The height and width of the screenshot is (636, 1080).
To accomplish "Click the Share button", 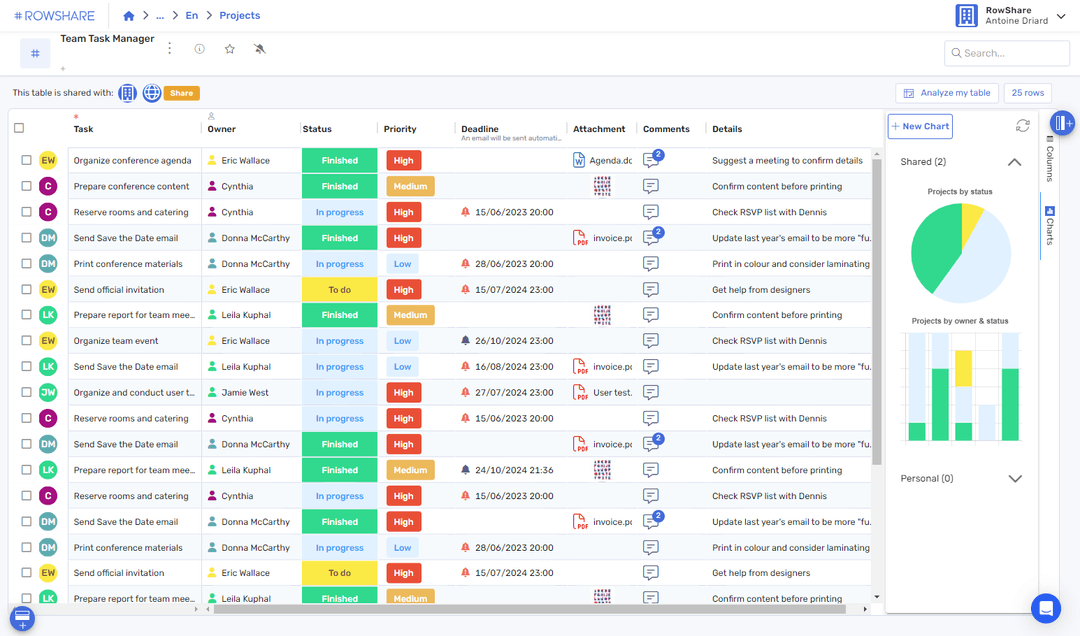I will click(x=181, y=92).
